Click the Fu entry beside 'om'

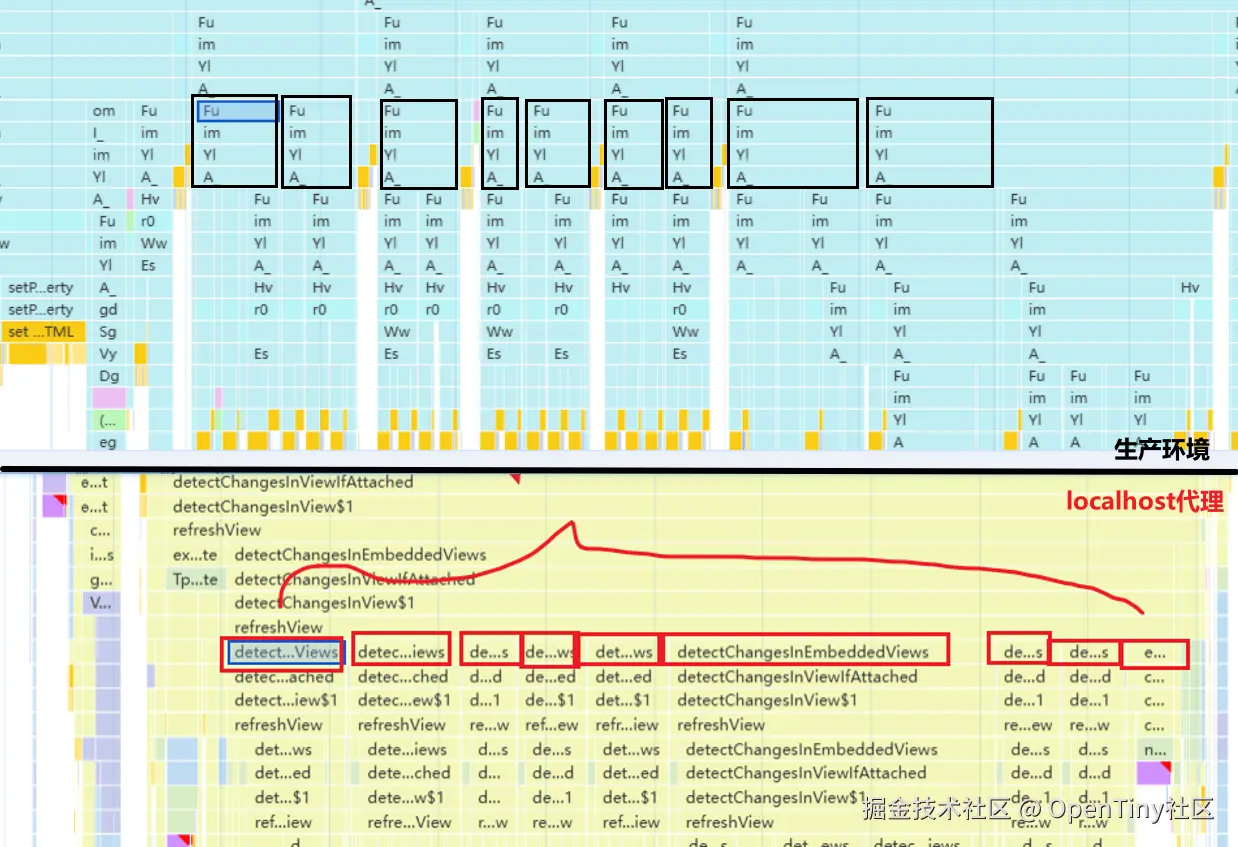[x=149, y=111]
